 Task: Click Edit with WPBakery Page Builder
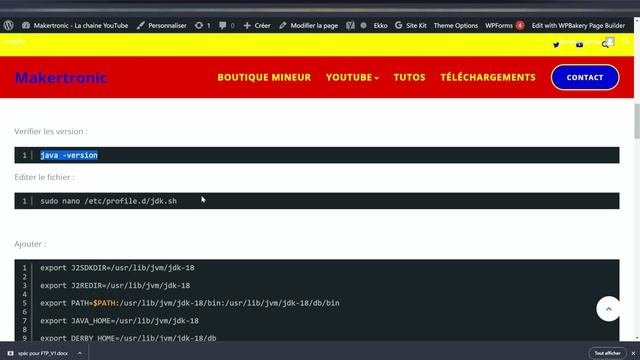coord(578,25)
